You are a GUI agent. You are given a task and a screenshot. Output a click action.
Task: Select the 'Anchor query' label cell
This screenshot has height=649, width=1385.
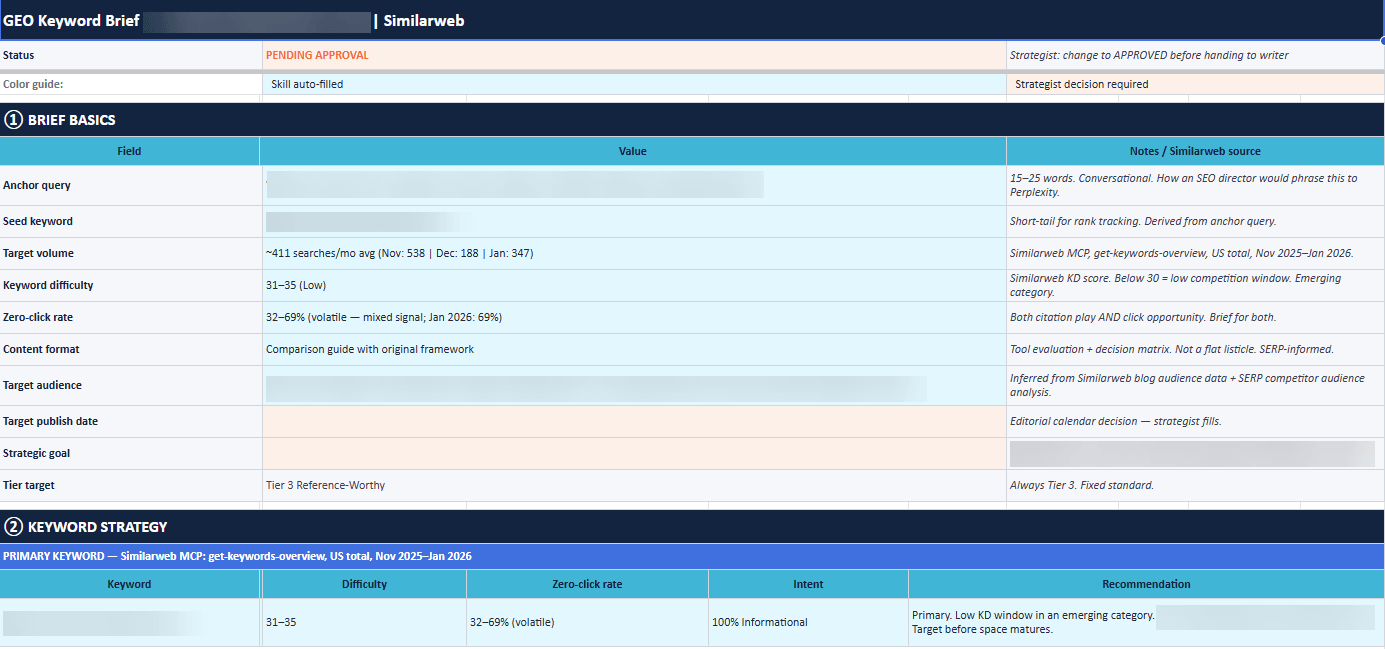(130, 185)
